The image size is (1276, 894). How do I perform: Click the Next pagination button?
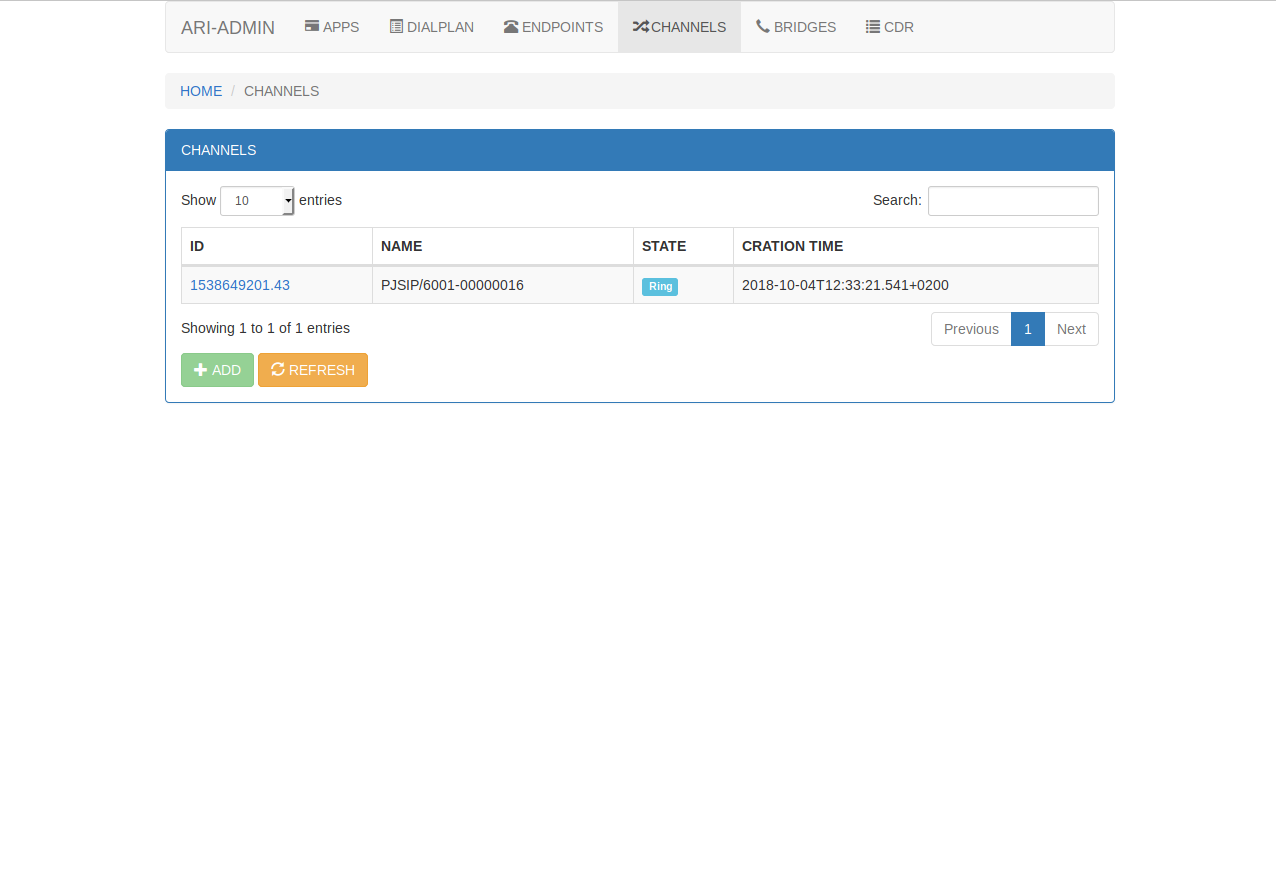point(1071,329)
